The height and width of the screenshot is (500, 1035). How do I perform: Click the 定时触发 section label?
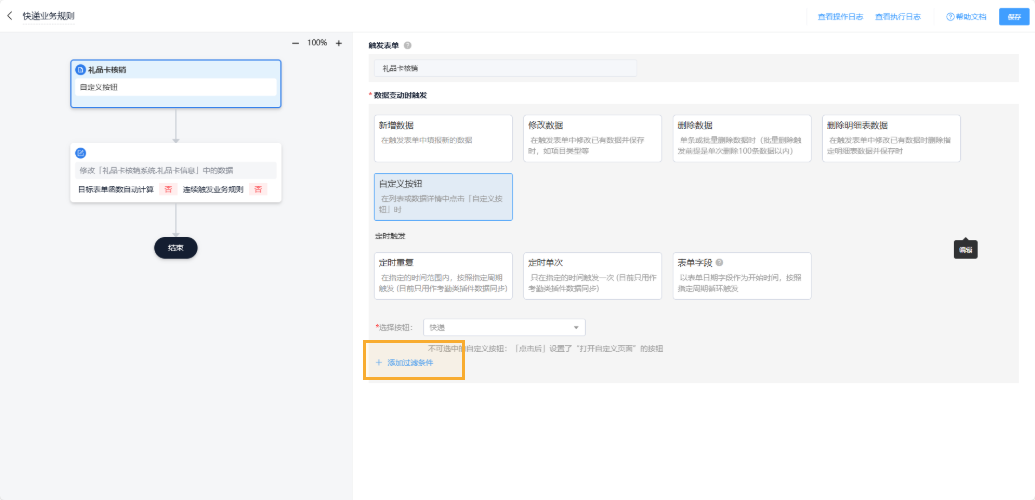(389, 236)
